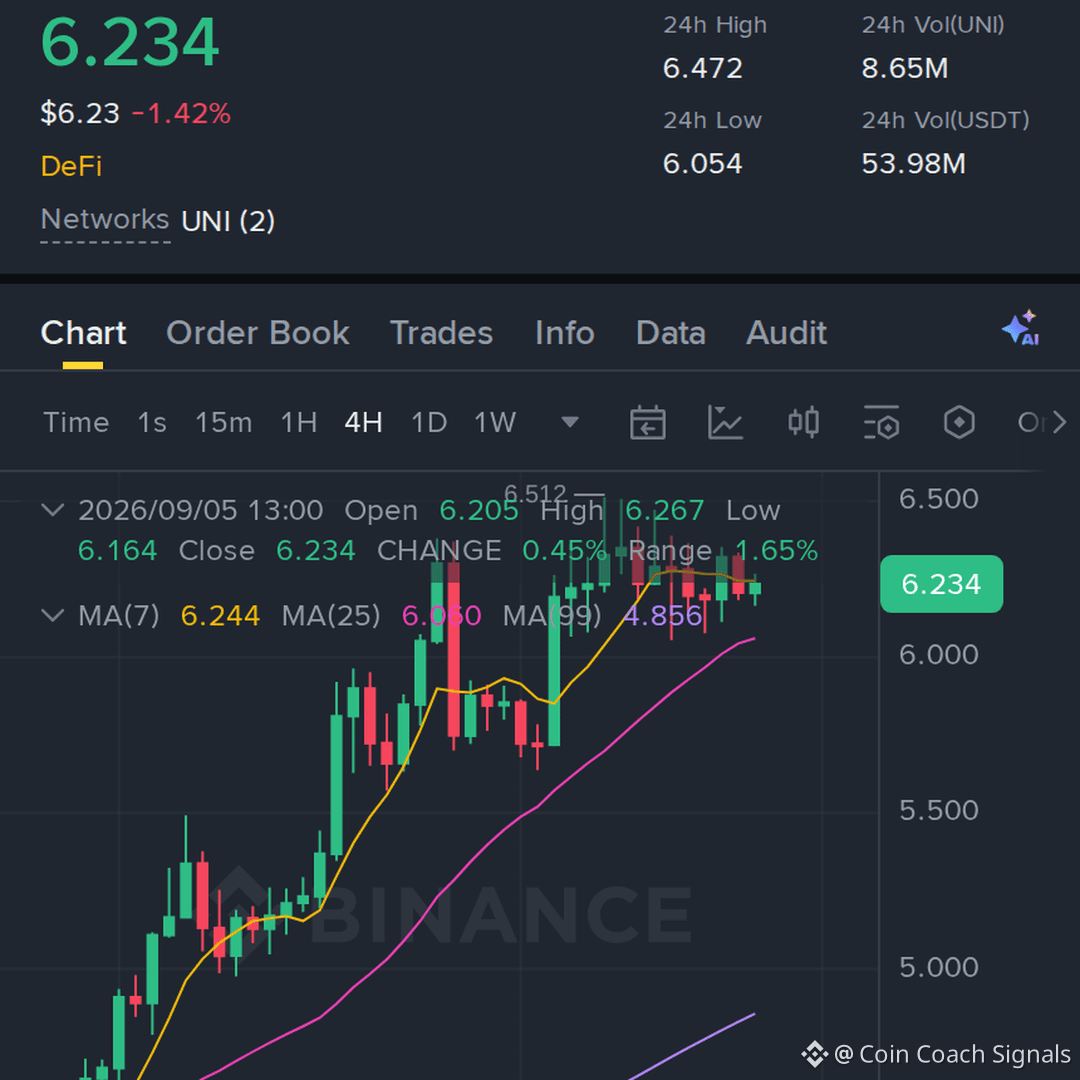Open the DeFi category link
Image resolution: width=1080 pixels, height=1080 pixels.
pos(71,166)
